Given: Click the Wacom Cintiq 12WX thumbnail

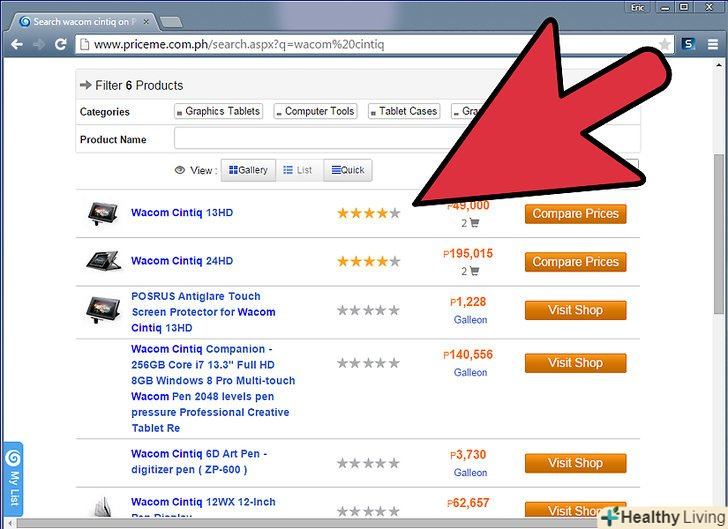Looking at the screenshot, I should 103,507.
